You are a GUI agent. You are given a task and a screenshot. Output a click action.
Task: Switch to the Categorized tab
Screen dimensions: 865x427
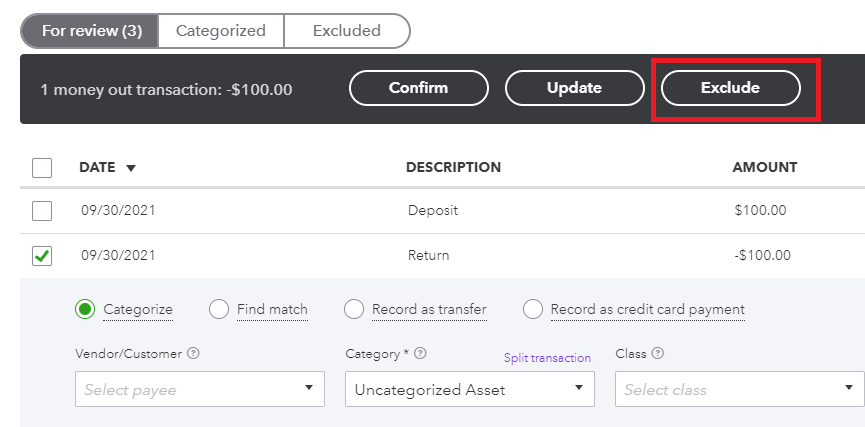[x=221, y=31]
